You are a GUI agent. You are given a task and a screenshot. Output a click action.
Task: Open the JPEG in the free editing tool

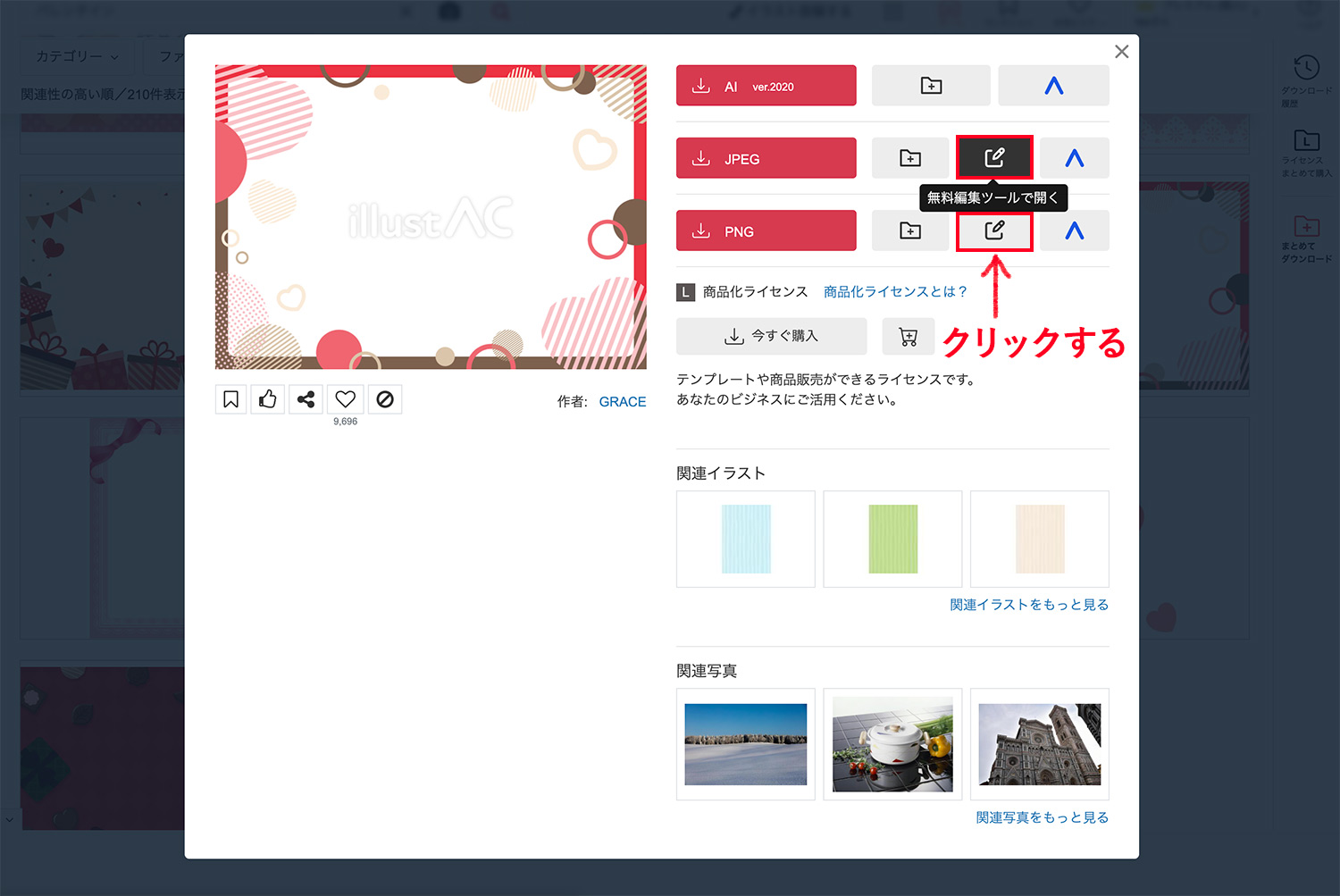(x=994, y=157)
